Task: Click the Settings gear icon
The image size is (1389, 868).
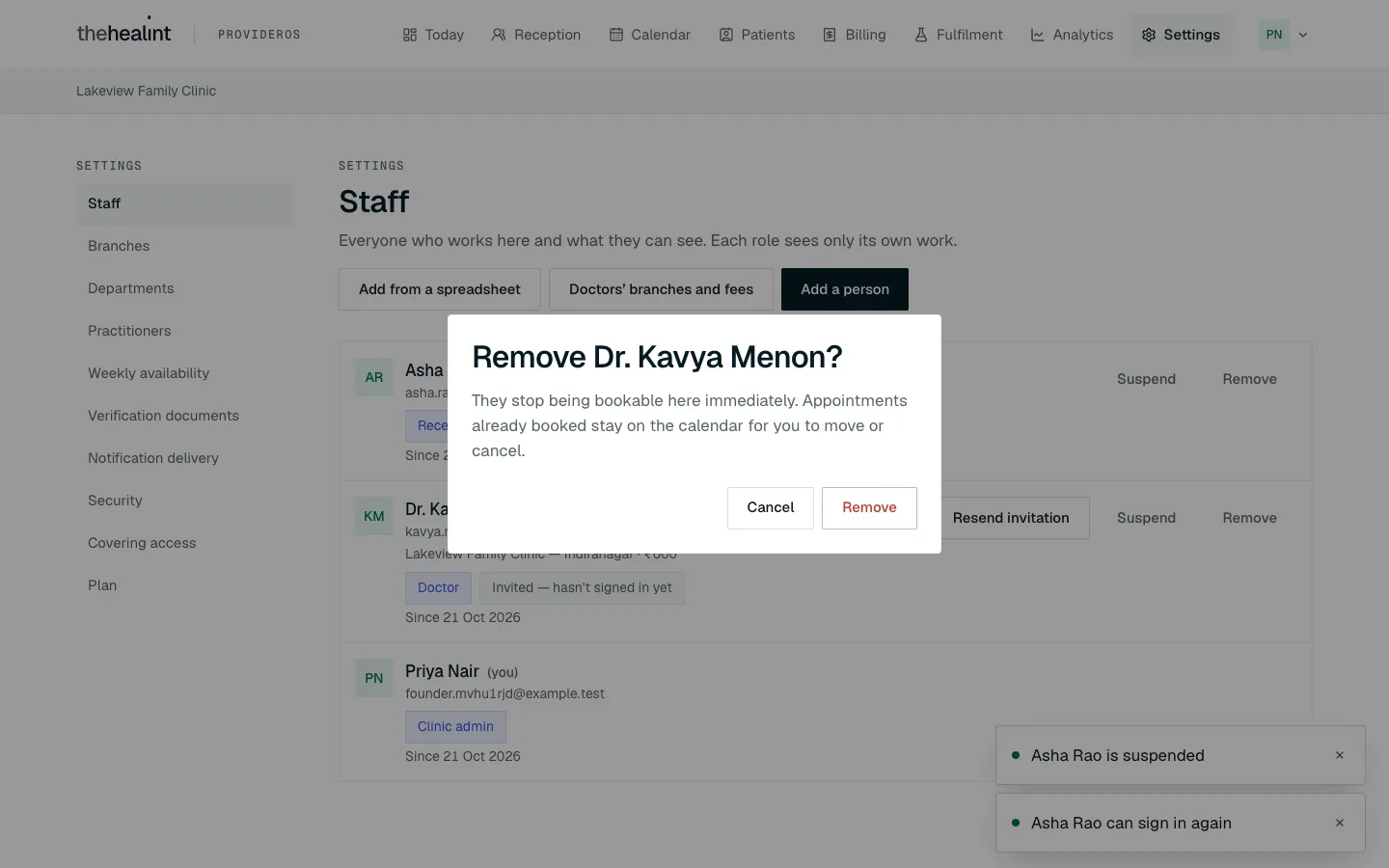Action: coord(1149,35)
